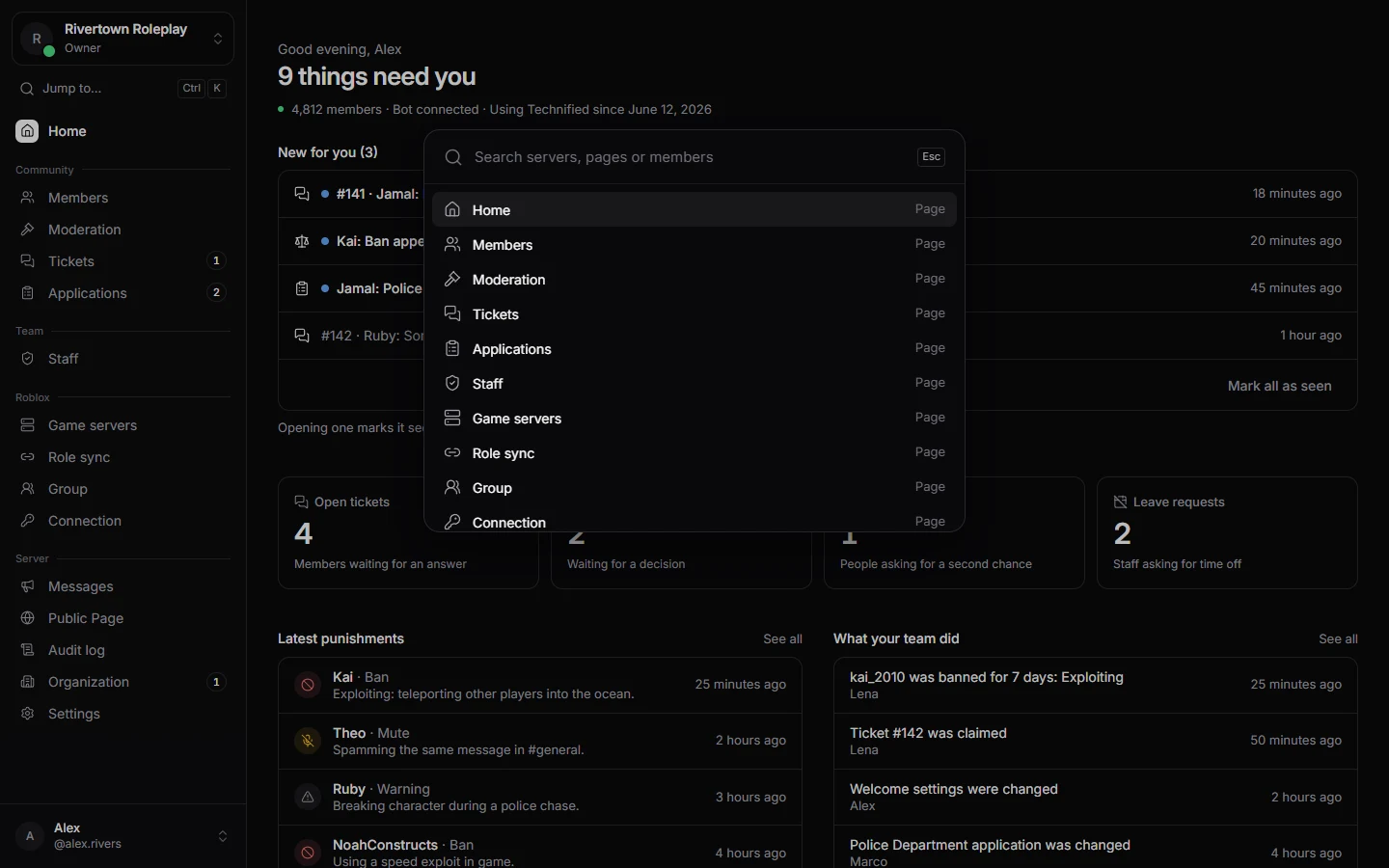The image size is (1389, 868).
Task: Select Applications in the command palette
Action: pos(694,348)
